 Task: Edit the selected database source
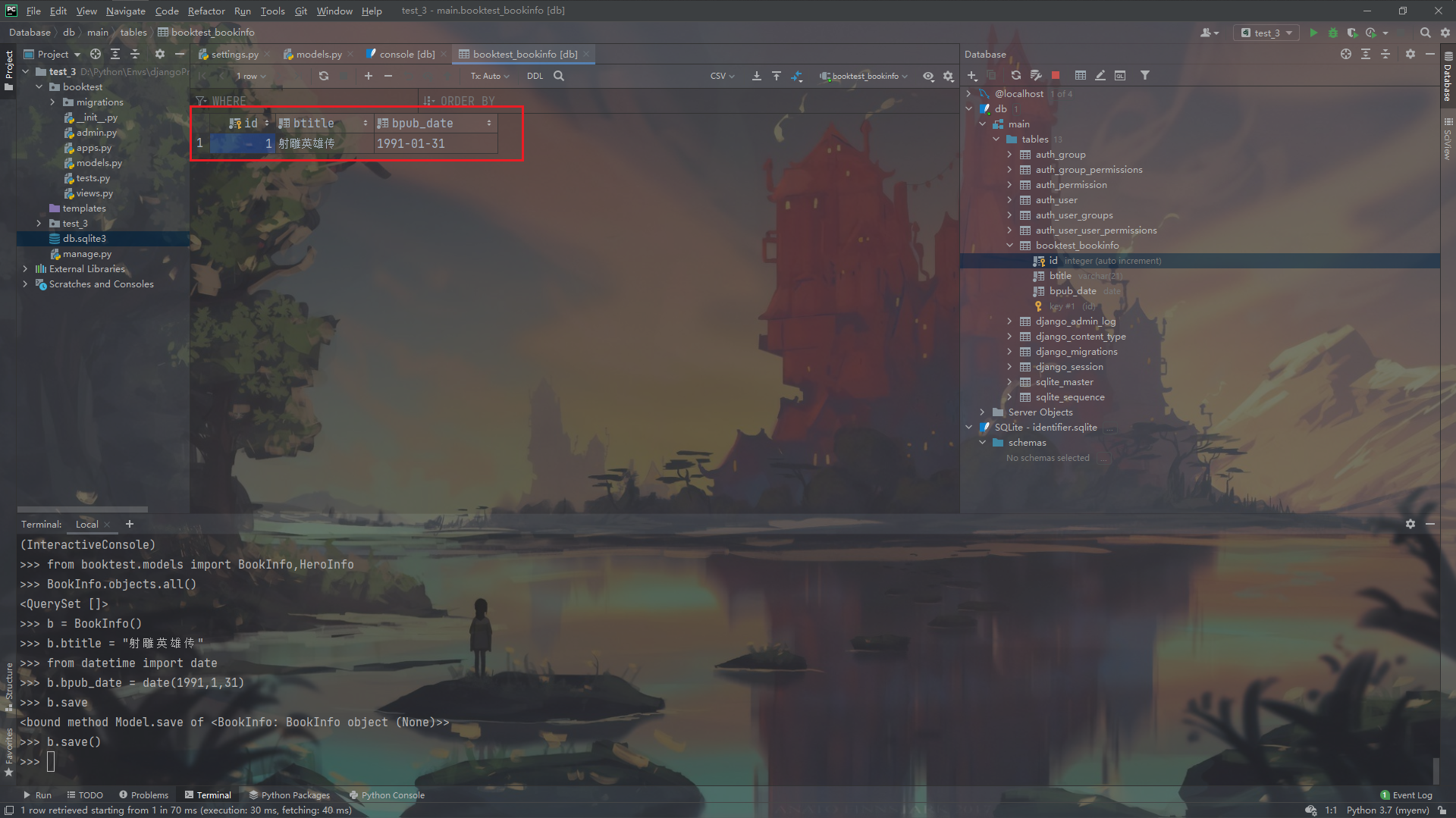[x=1100, y=75]
